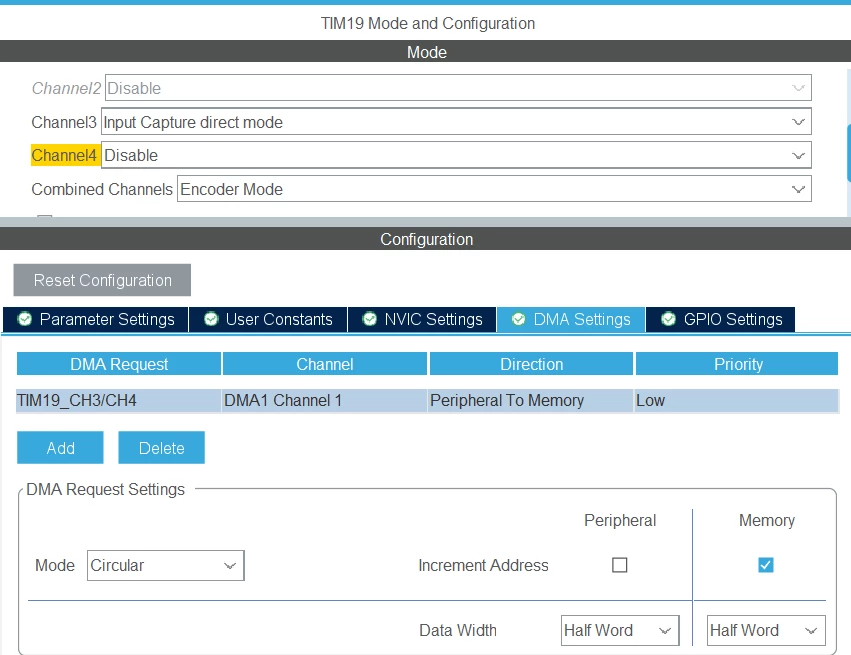
Task: Uncheck Memory increment address checkbox
Action: 766,565
